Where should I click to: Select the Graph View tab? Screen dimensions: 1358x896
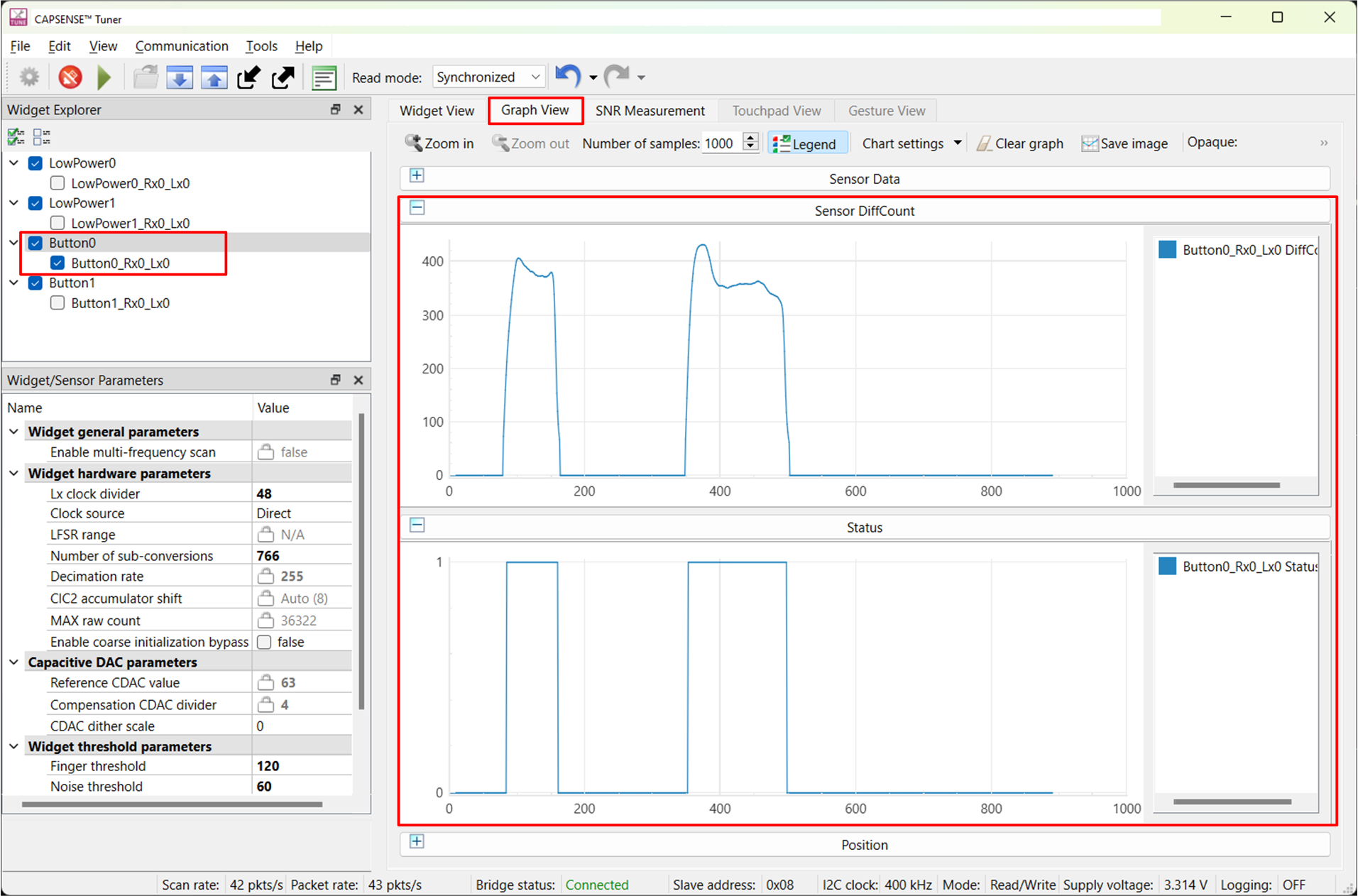[x=535, y=110]
